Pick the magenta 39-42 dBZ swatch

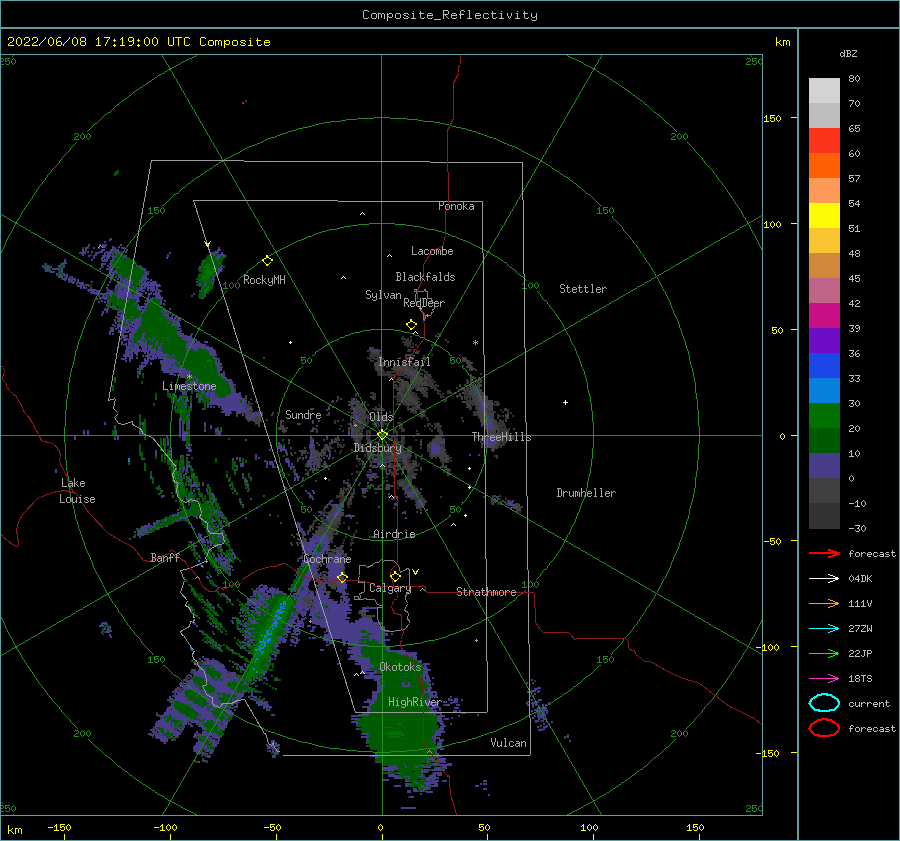point(824,316)
